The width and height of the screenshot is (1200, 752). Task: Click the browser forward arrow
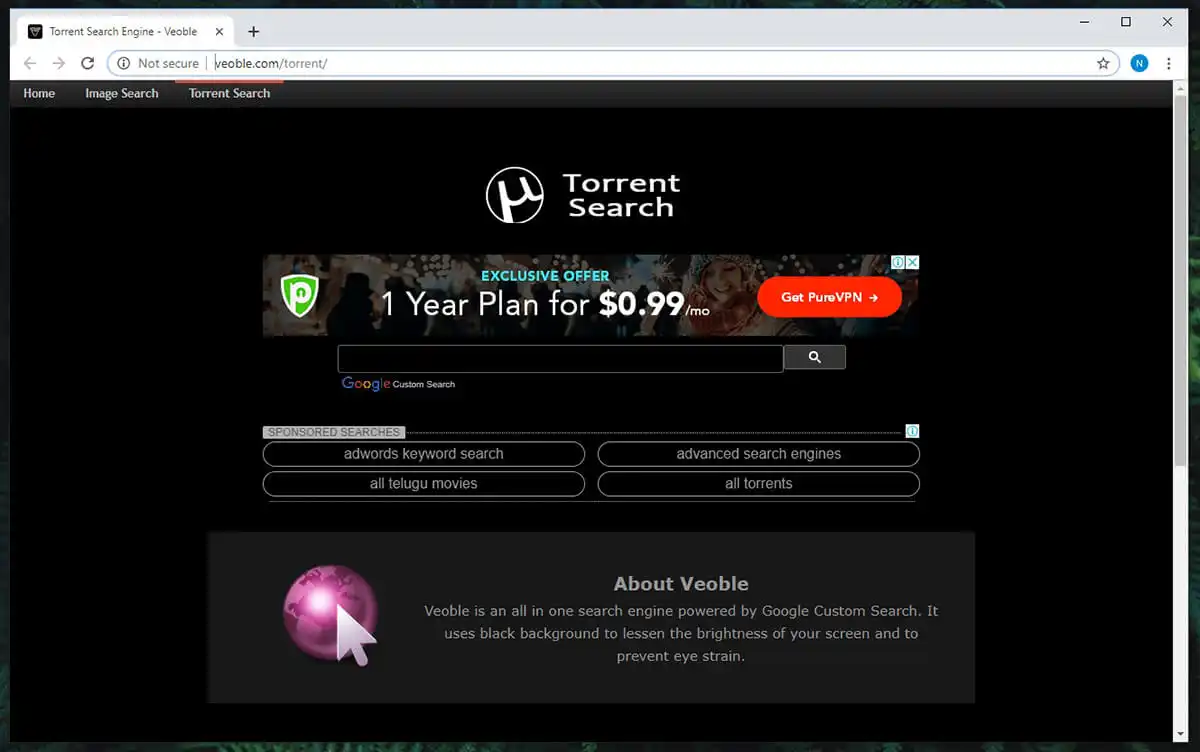pyautogui.click(x=59, y=63)
